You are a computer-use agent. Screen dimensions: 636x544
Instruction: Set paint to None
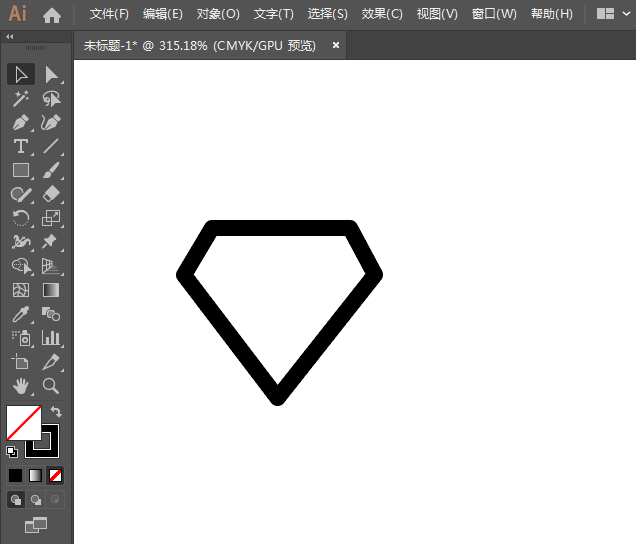point(56,475)
